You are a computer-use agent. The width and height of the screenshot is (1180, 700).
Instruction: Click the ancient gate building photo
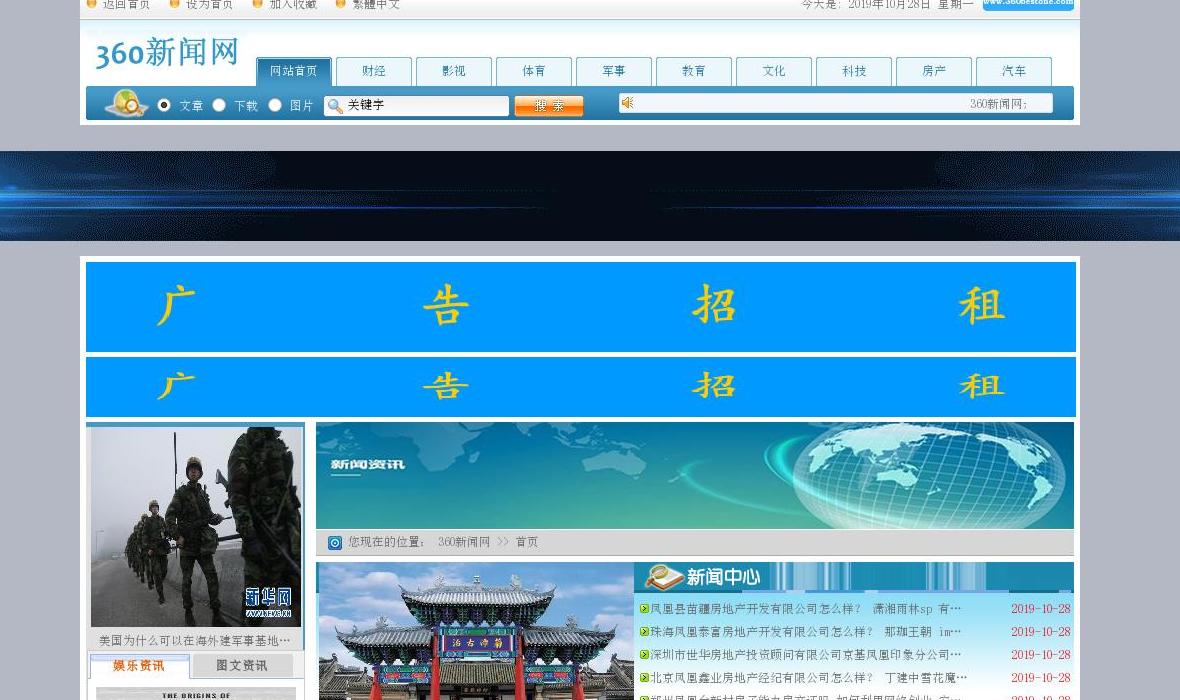476,632
